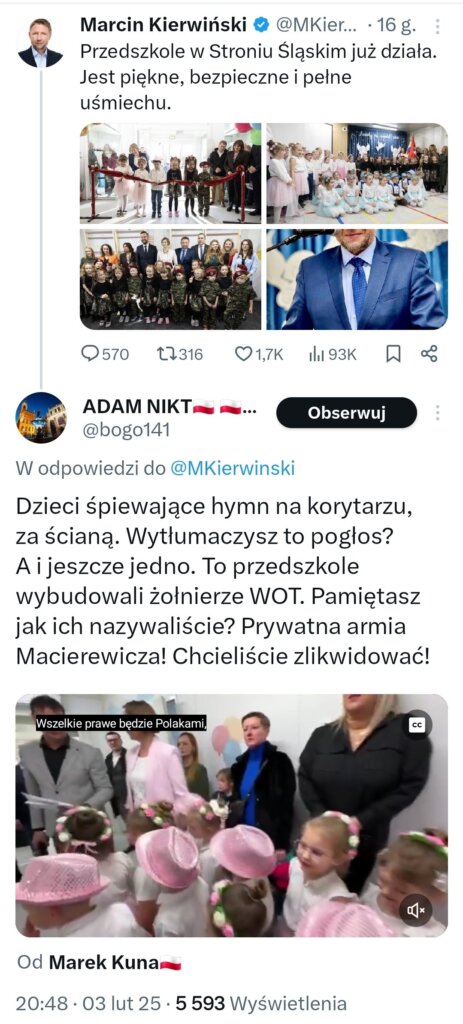
Task: Open more options menu for ADAM NIKT's reply
Action: (437, 413)
